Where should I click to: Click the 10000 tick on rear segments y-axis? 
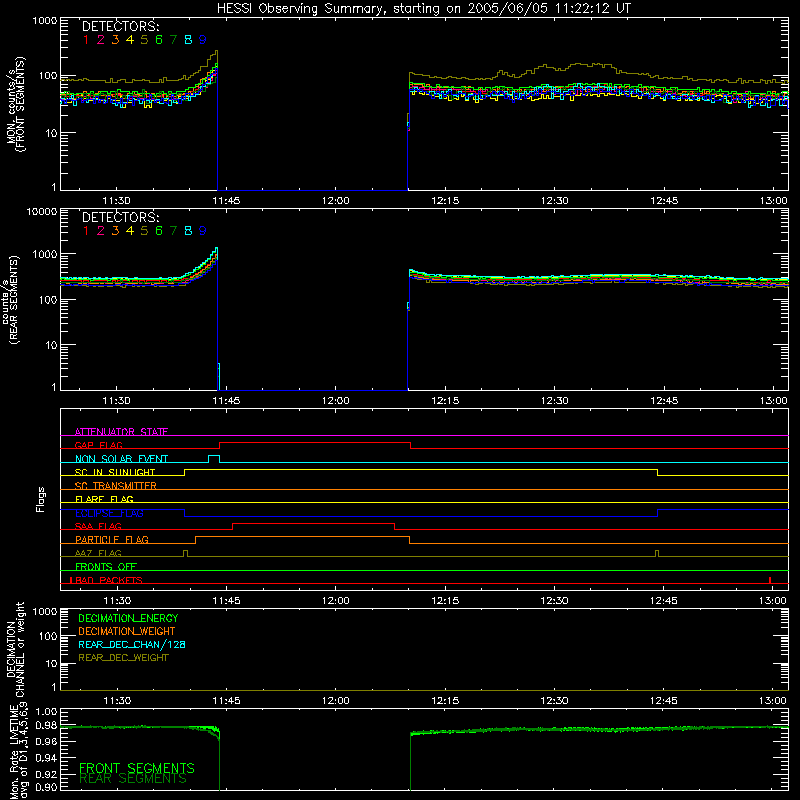tap(42, 211)
